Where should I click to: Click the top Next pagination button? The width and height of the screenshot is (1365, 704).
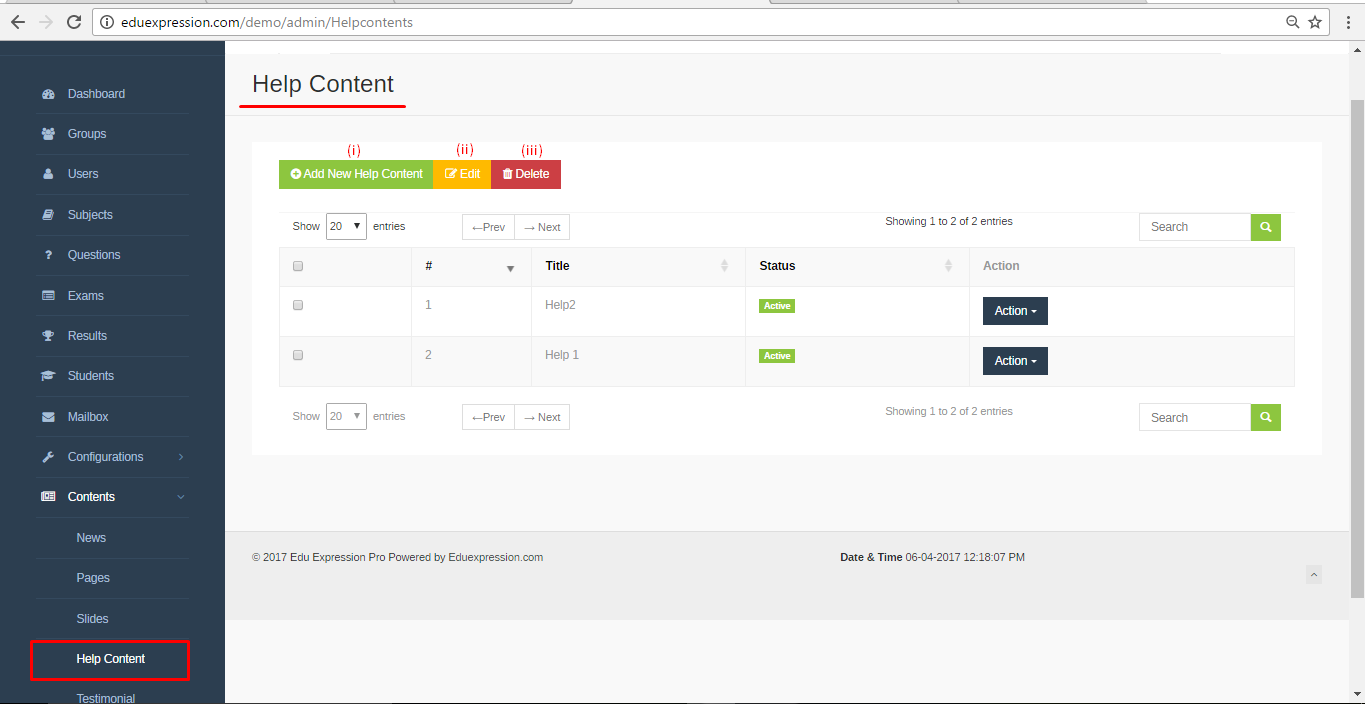point(542,227)
